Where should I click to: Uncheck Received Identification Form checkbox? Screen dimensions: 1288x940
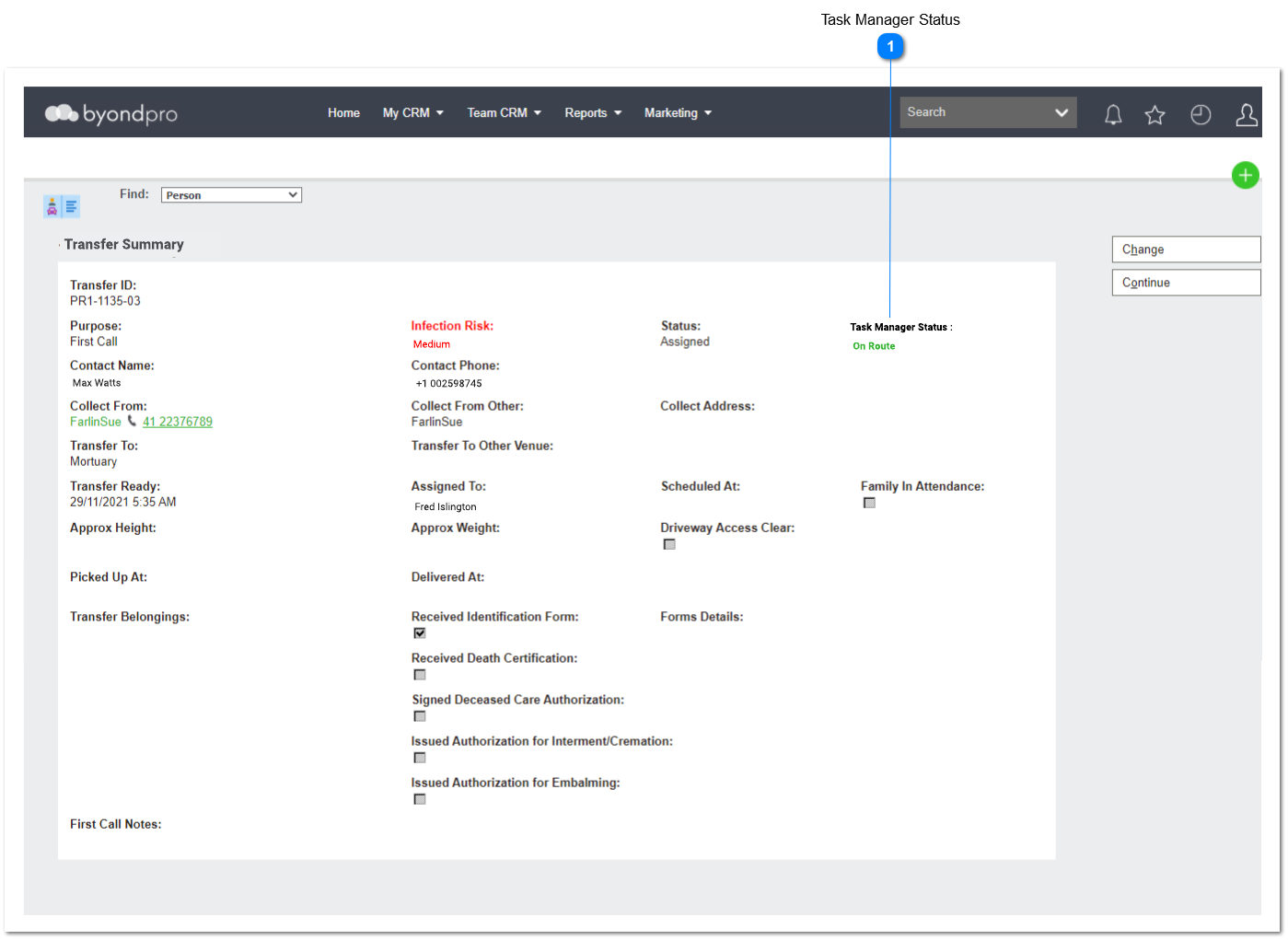tap(420, 633)
